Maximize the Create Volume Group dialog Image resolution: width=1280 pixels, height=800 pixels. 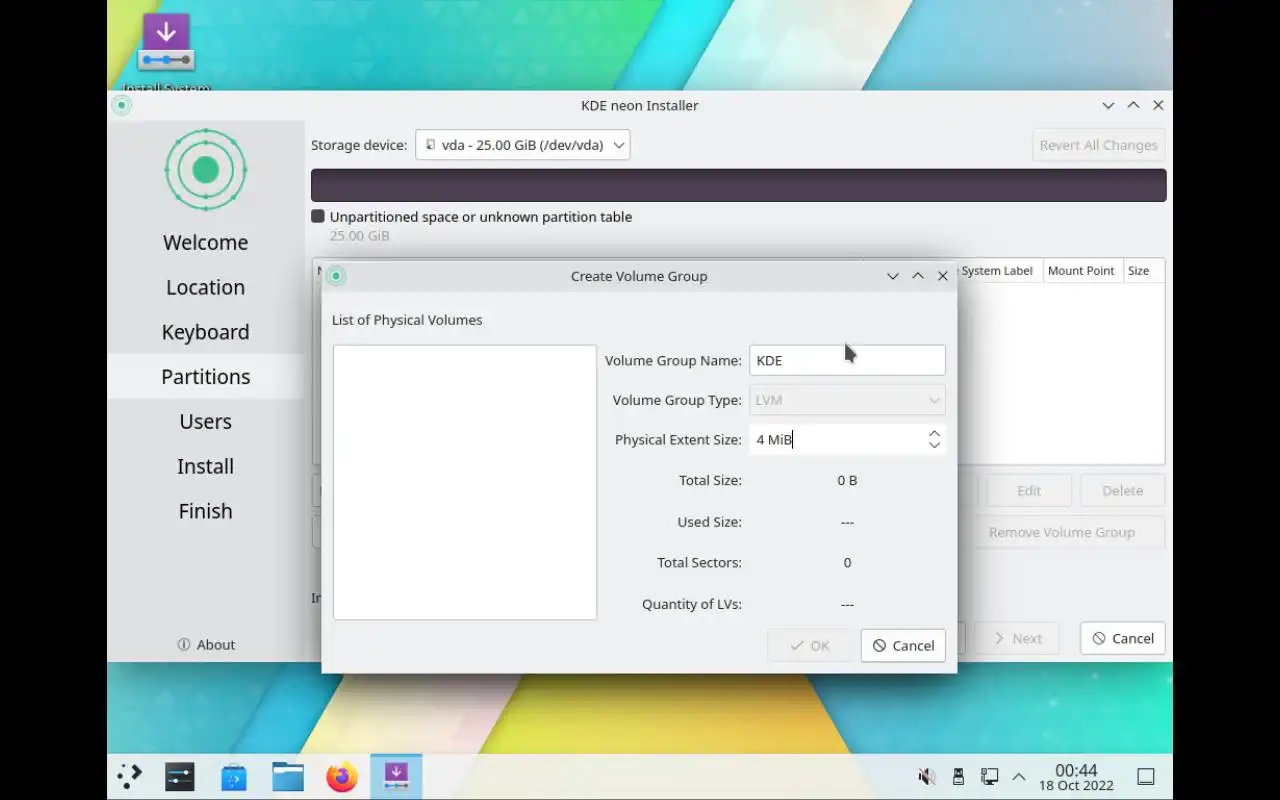coord(918,276)
